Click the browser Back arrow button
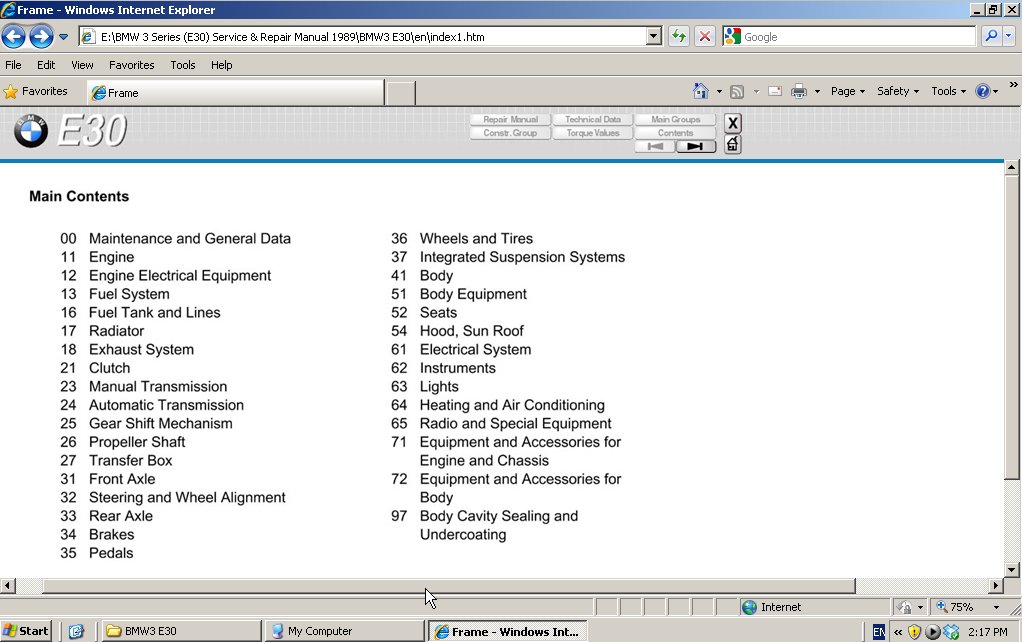 [14, 37]
